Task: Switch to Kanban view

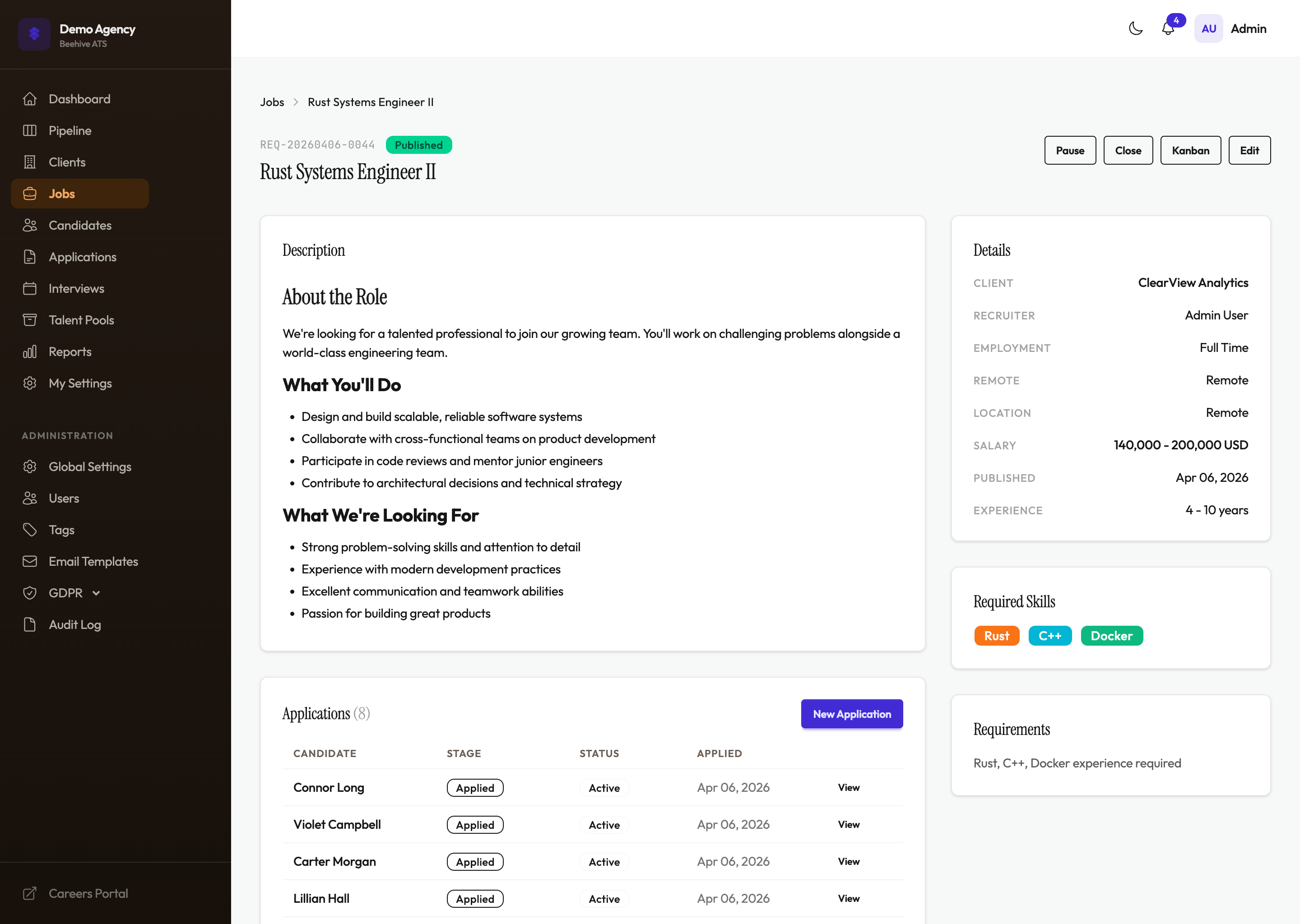Action: coord(1191,150)
